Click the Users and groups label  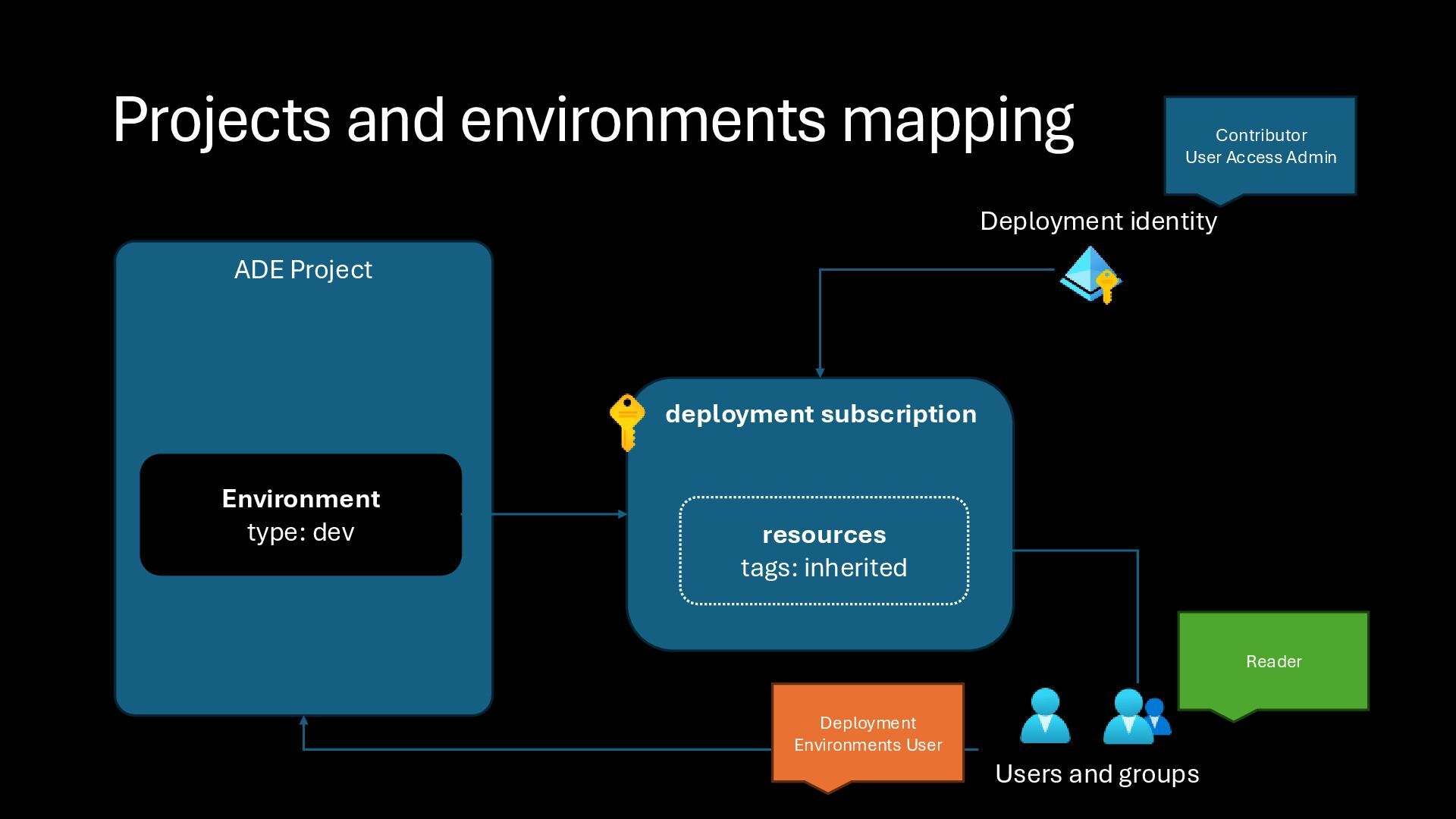pyautogui.click(x=1097, y=774)
